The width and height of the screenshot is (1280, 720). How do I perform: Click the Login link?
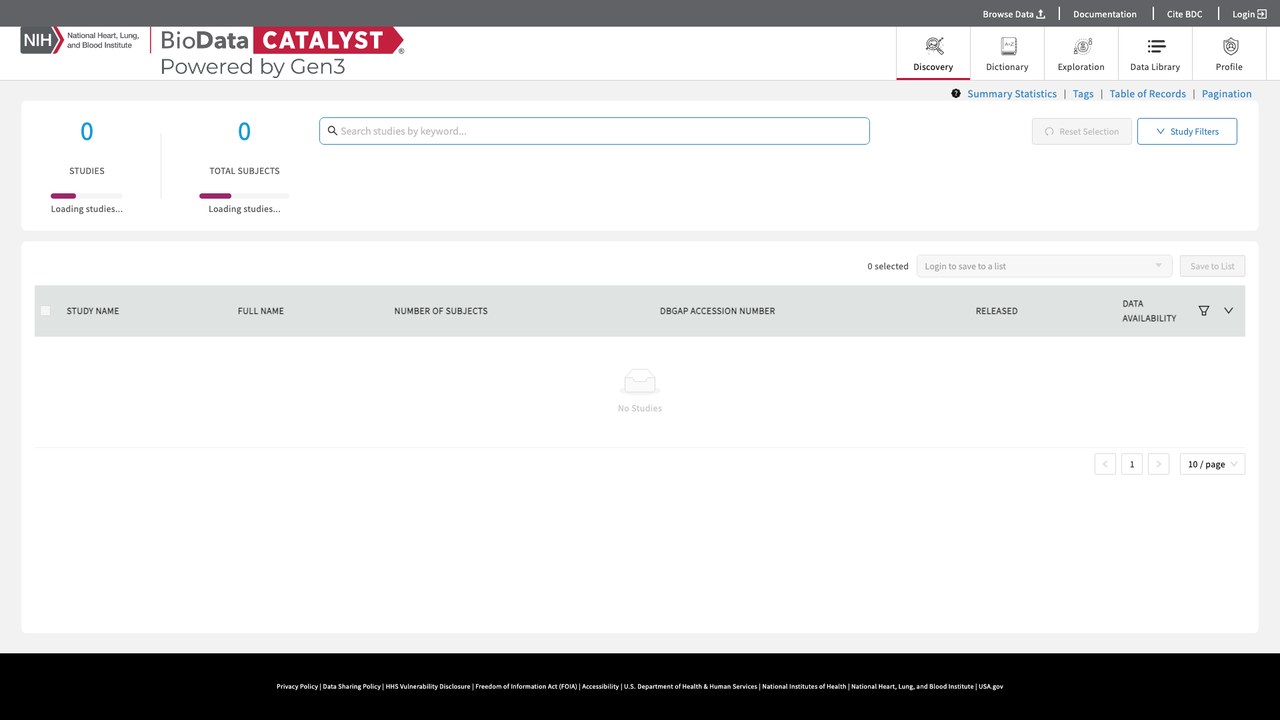(x=1249, y=14)
